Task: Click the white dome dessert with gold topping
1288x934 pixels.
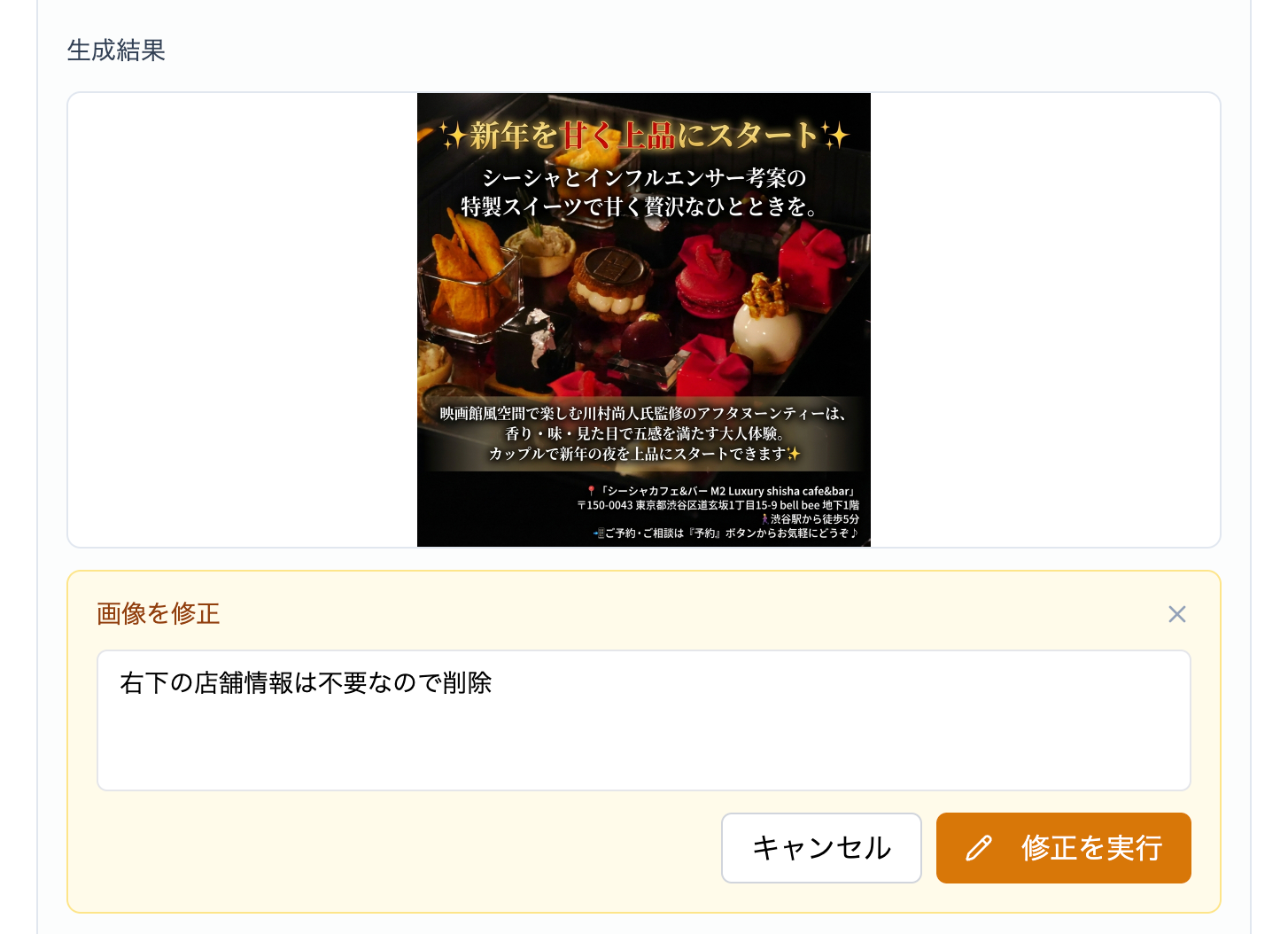Action: point(767,323)
